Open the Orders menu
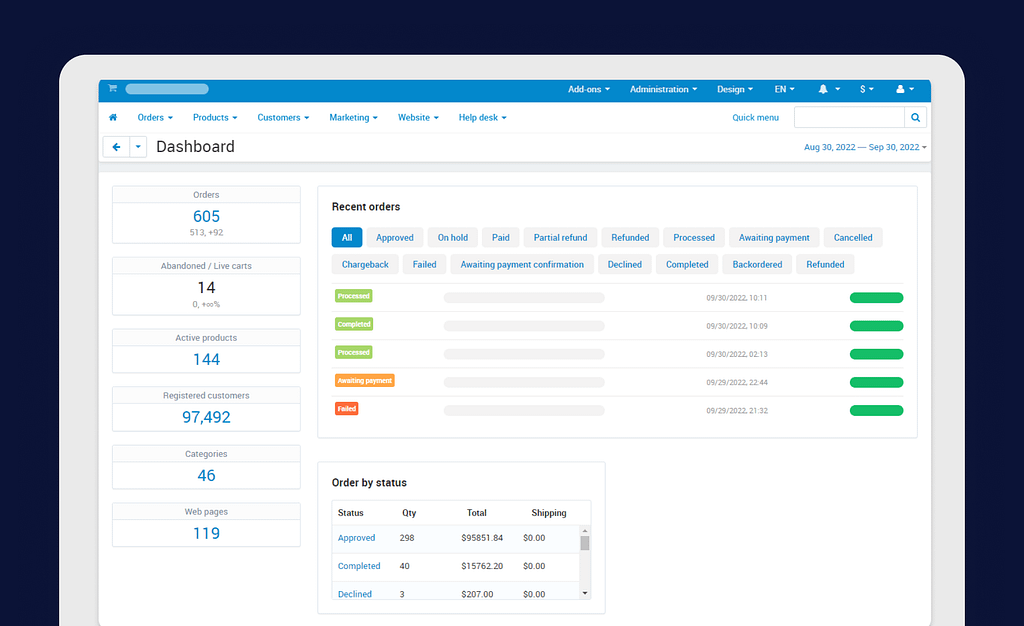 [x=155, y=118]
